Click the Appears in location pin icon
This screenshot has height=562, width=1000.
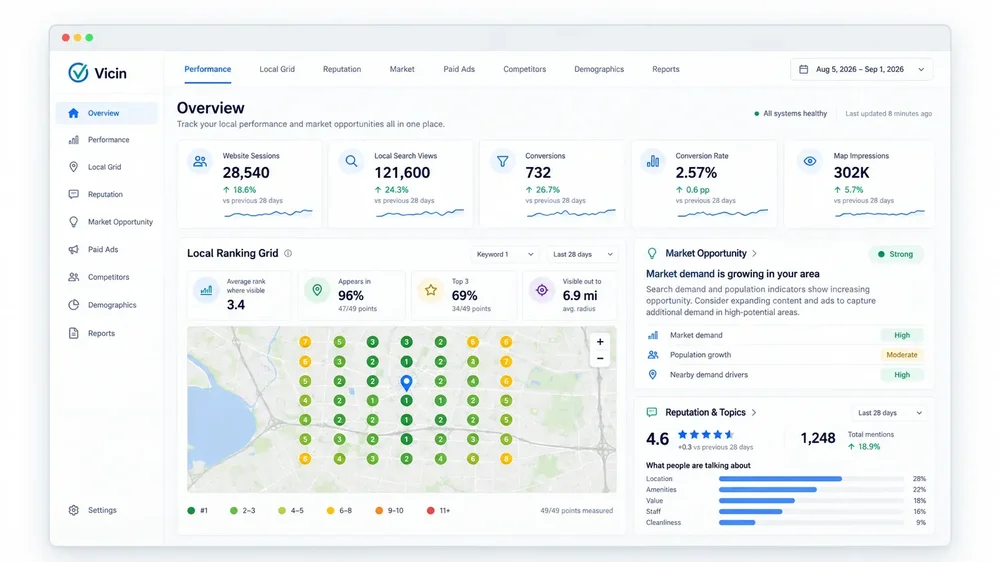tap(317, 291)
